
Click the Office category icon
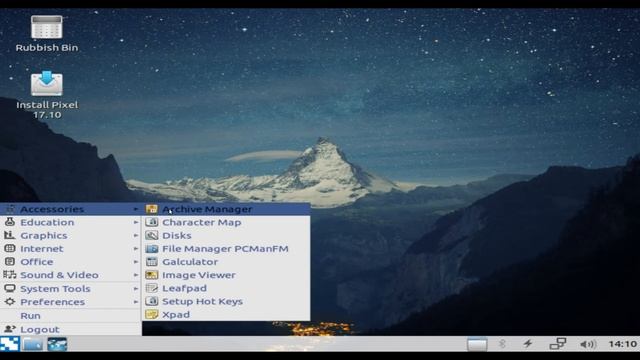[10, 261]
